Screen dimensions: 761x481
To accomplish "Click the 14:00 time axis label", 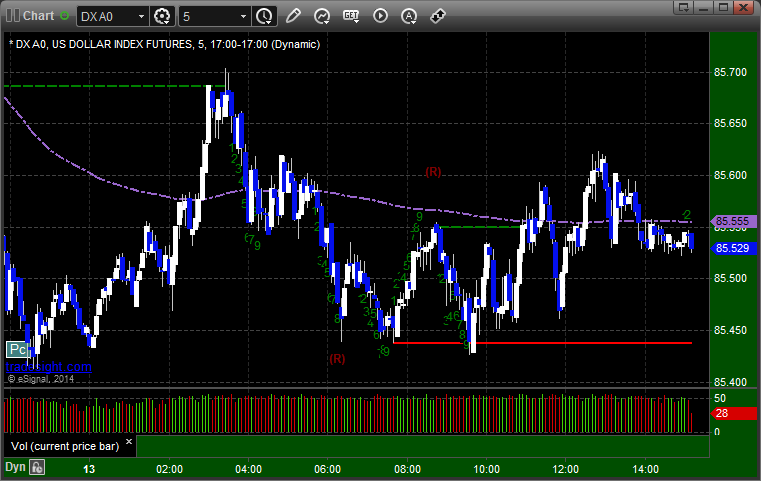I will [645, 469].
